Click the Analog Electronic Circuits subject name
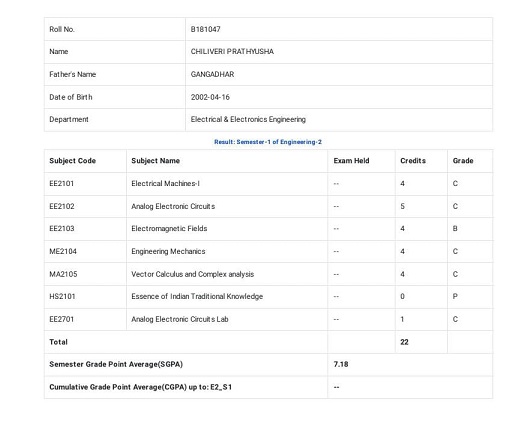 tap(173, 206)
